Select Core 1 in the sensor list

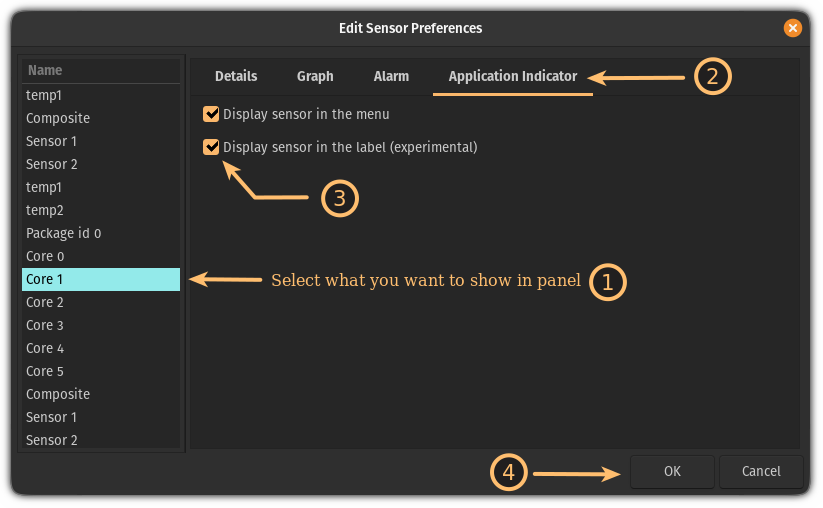100,279
